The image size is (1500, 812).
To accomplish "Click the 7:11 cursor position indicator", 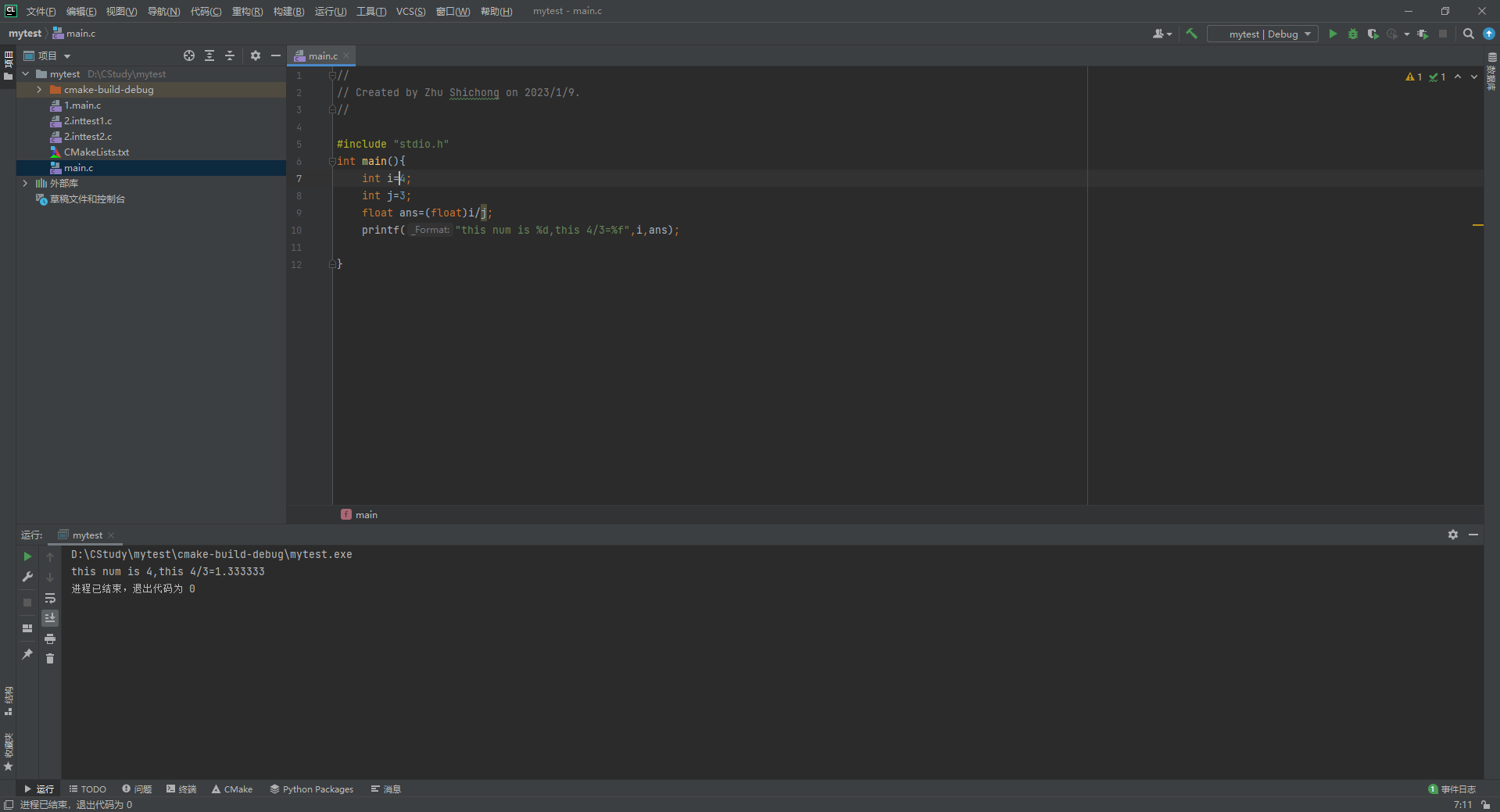I will [x=1462, y=805].
